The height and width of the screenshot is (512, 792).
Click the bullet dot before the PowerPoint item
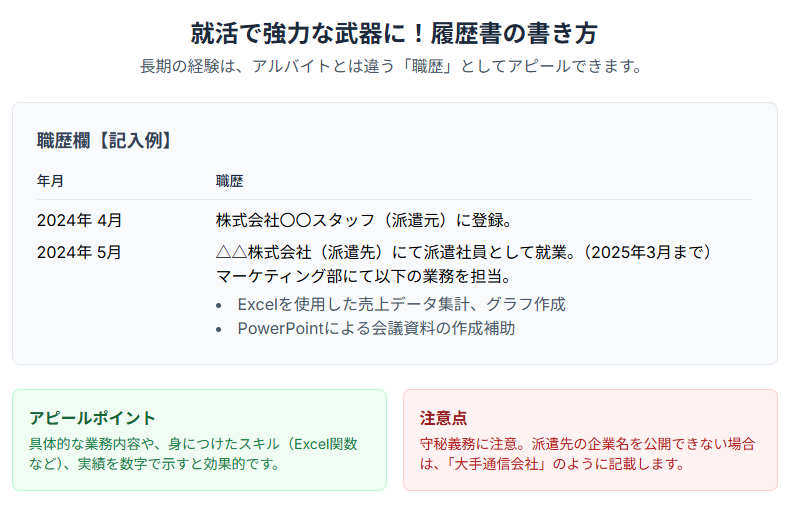click(x=220, y=328)
